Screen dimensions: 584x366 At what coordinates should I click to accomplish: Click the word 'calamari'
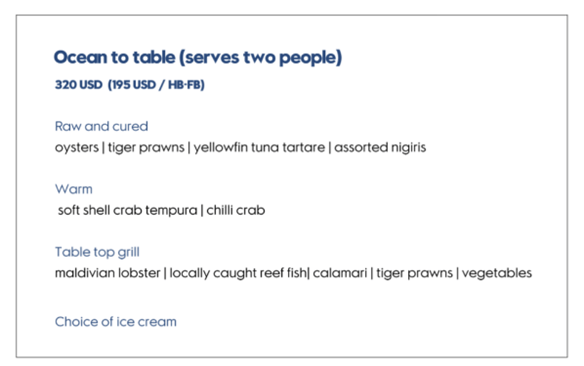(340, 273)
